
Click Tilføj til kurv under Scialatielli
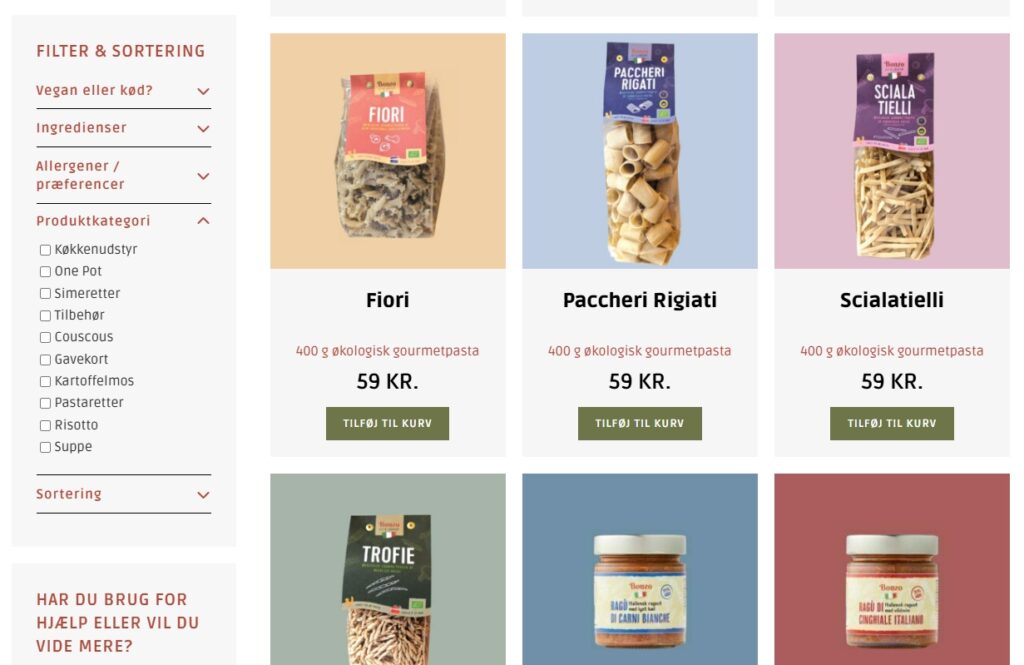click(891, 423)
